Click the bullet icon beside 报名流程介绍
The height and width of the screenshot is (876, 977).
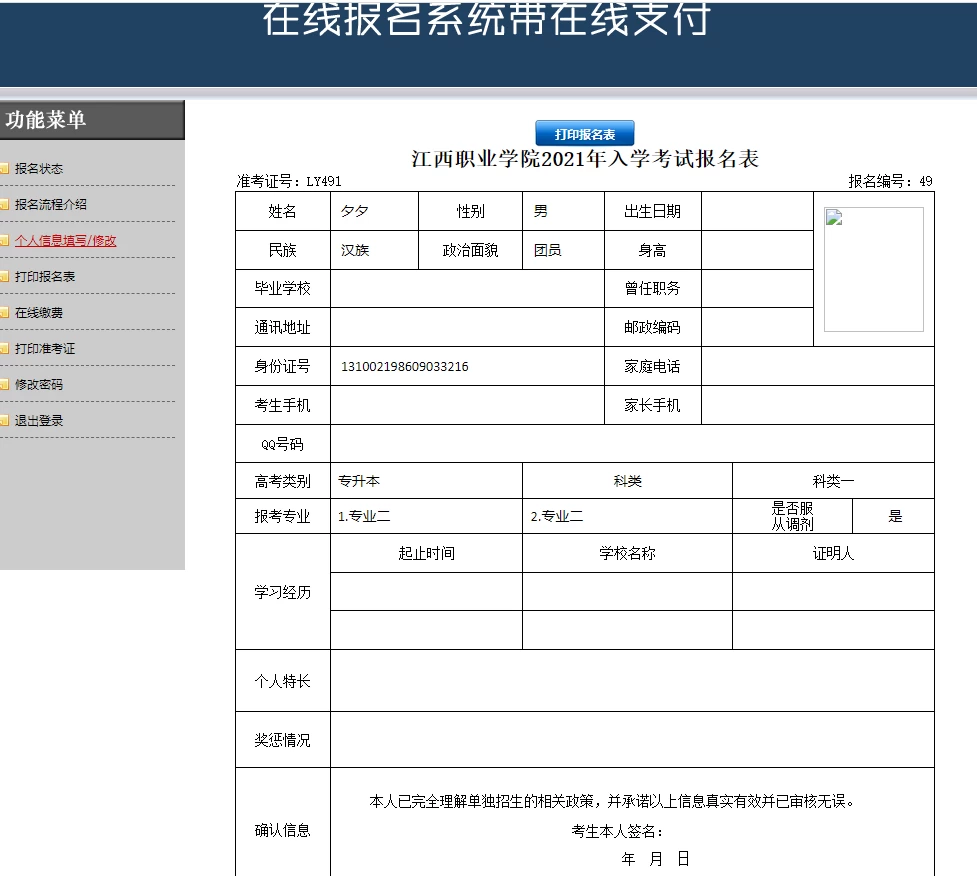[x=5, y=205]
